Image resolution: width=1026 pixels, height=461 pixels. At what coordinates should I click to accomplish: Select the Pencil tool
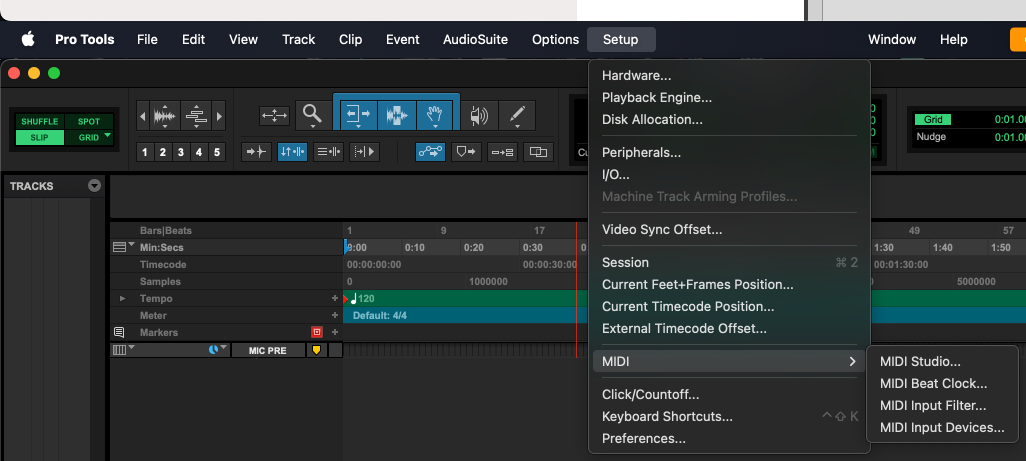point(517,116)
